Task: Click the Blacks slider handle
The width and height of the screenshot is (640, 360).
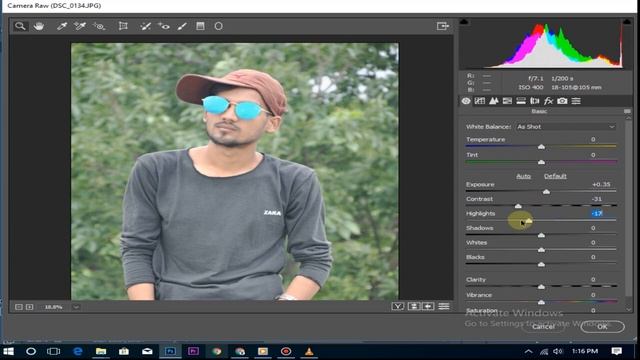Action: point(541,264)
